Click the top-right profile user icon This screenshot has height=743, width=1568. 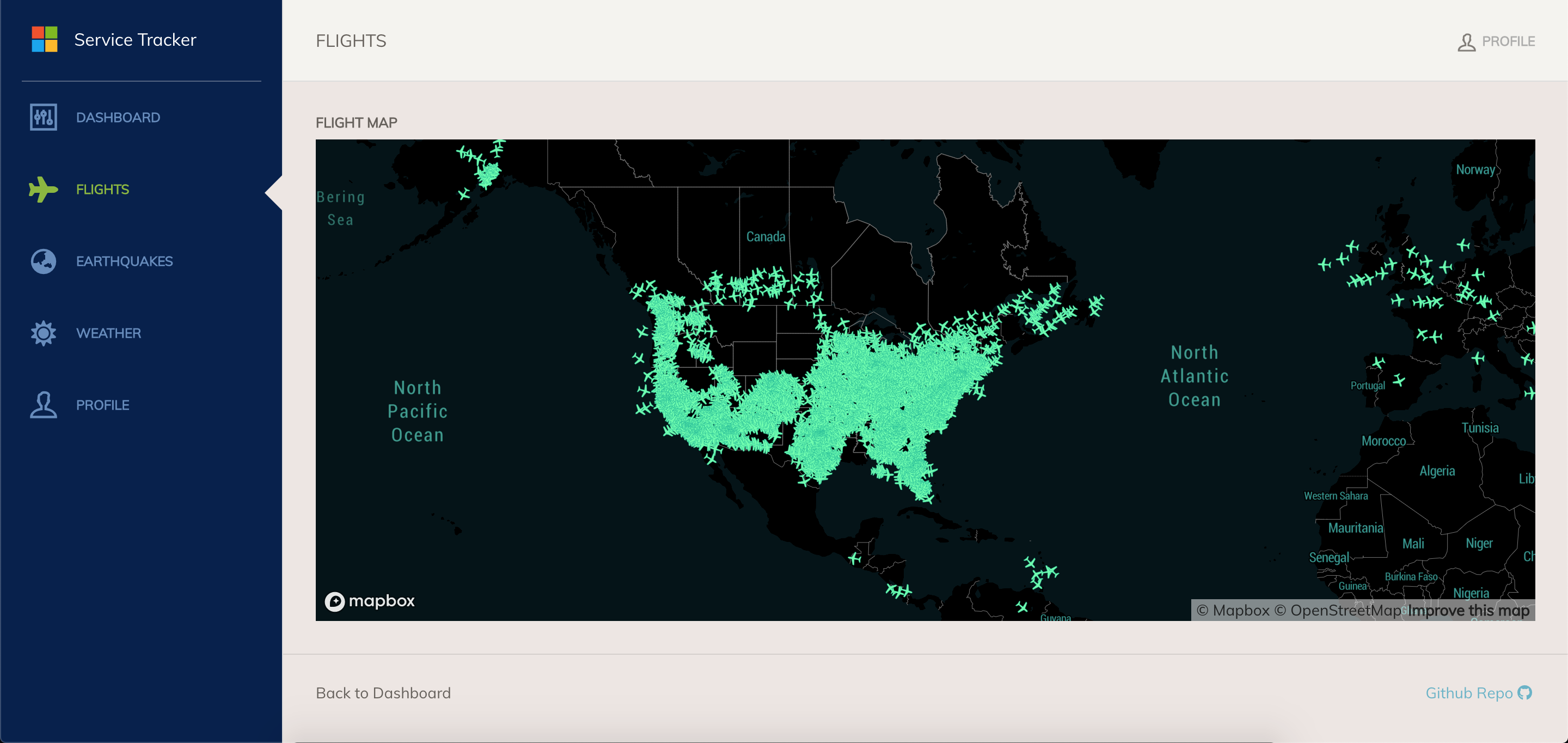[1466, 42]
